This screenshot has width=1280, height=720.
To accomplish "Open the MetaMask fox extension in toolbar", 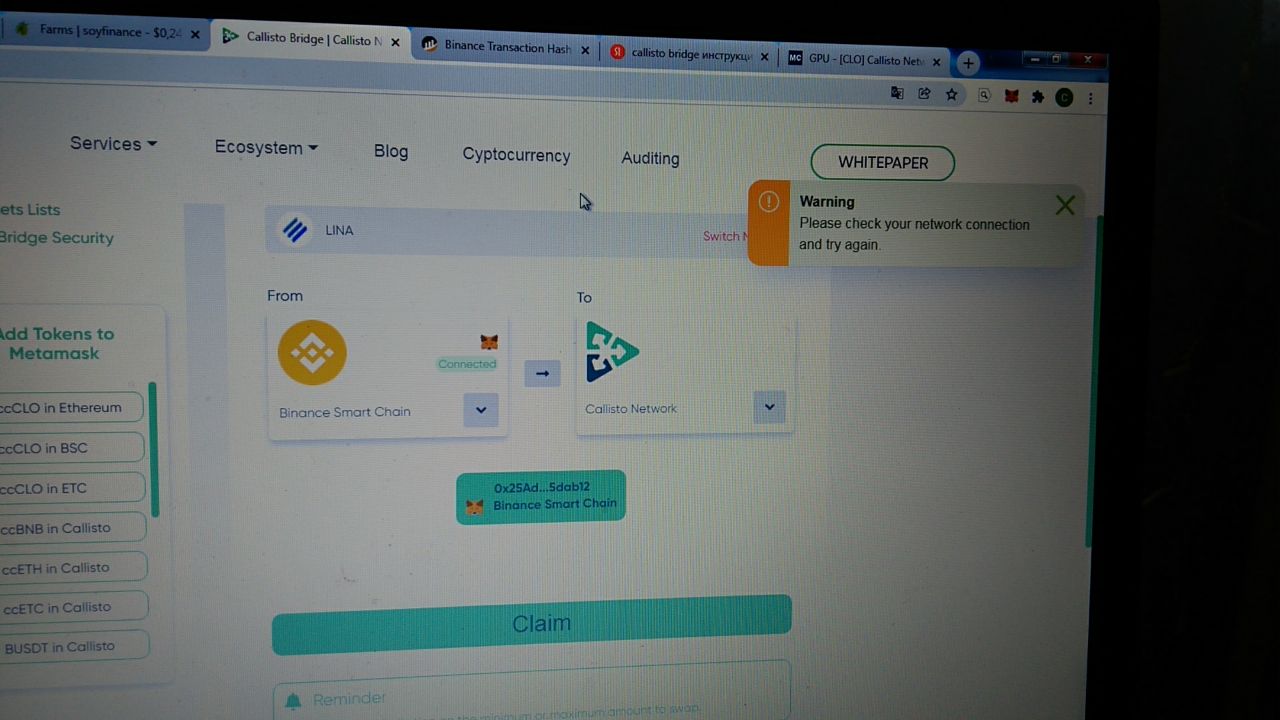I will coord(1012,97).
